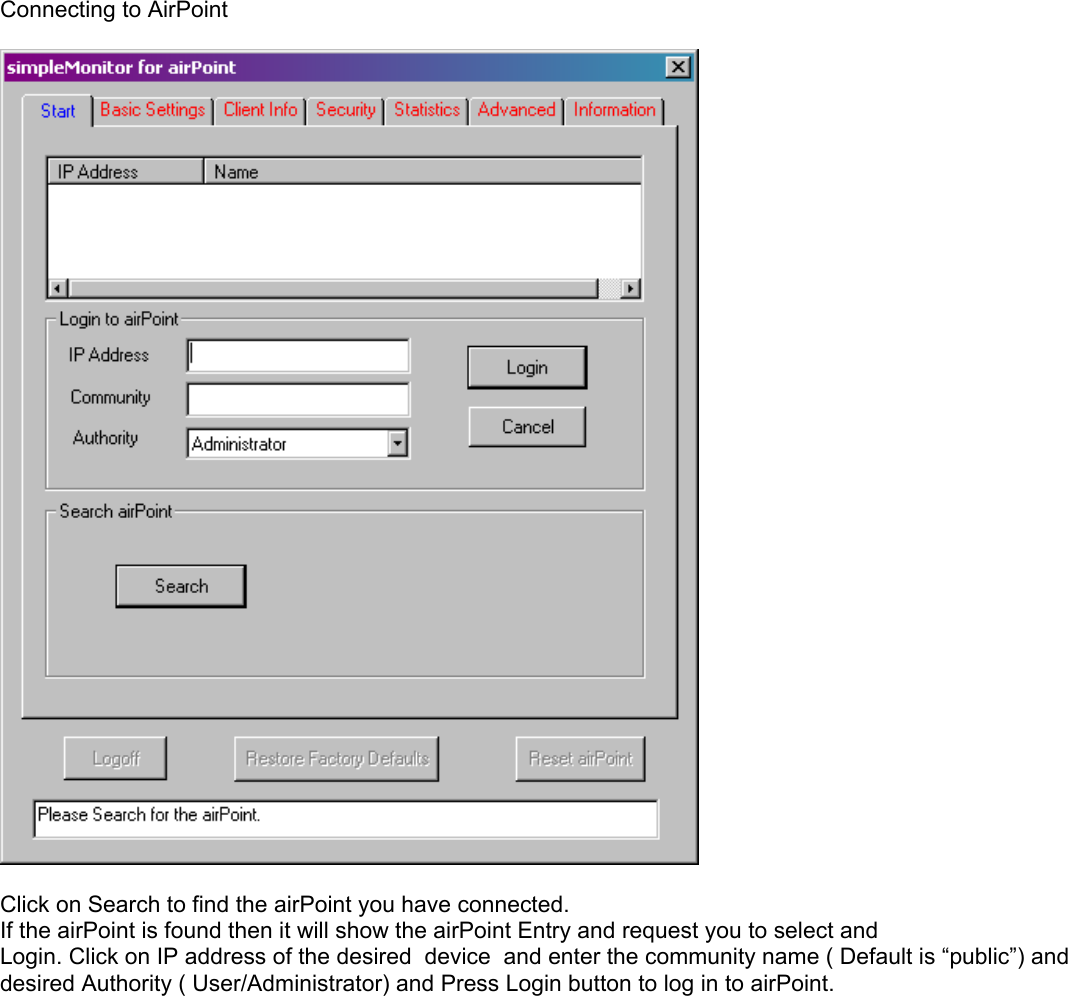The height and width of the screenshot is (996, 1068).
Task: Click Search to find the airPoint
Action: (x=180, y=586)
